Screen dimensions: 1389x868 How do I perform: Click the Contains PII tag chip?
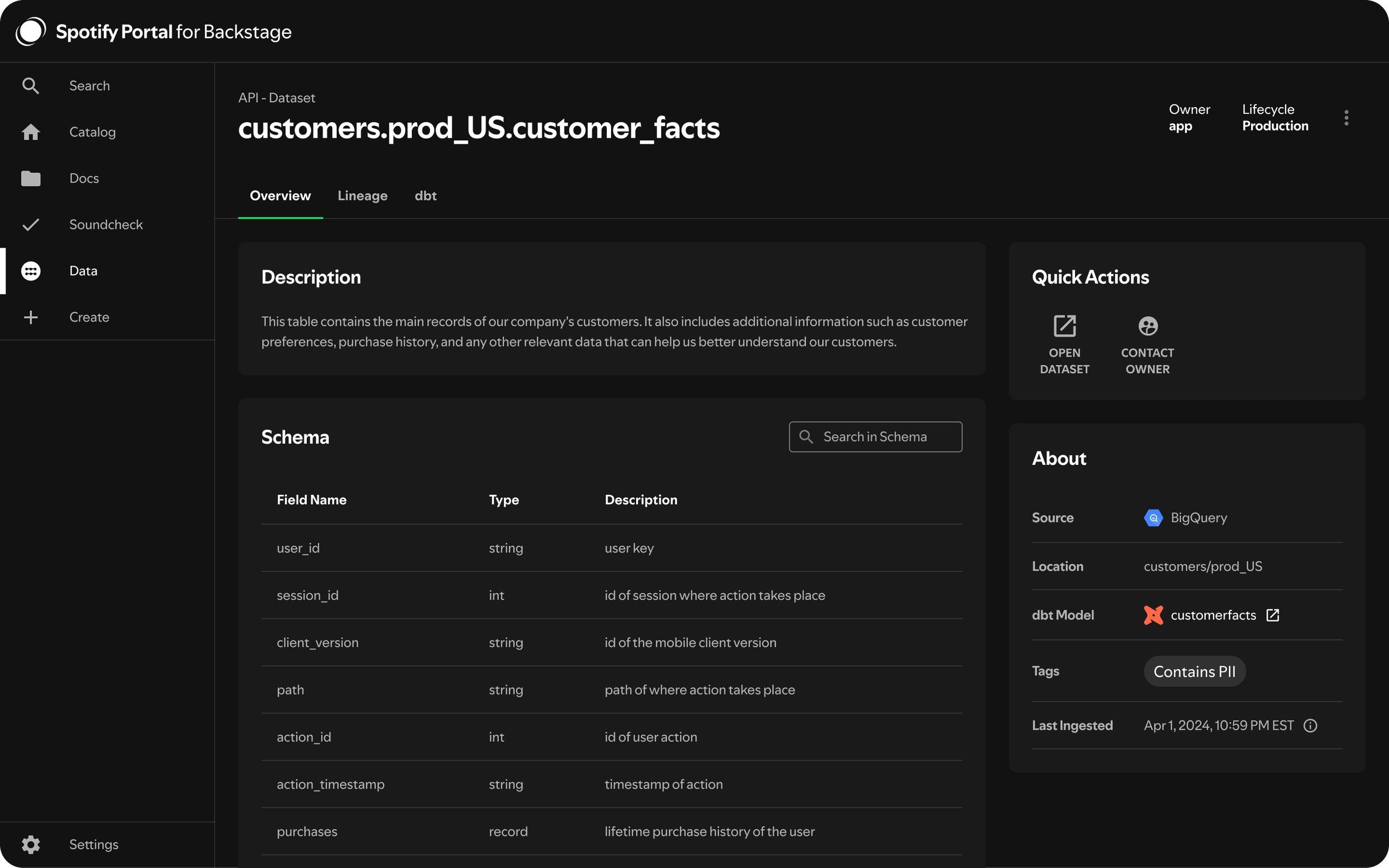coord(1194,671)
